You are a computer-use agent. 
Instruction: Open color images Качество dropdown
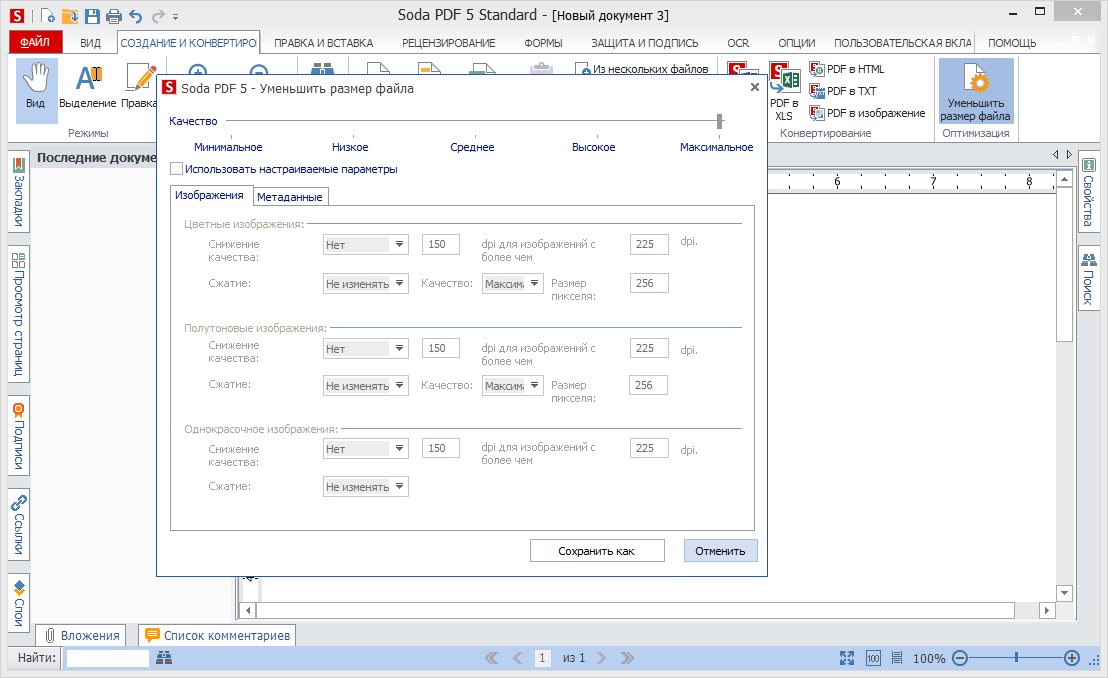point(512,284)
